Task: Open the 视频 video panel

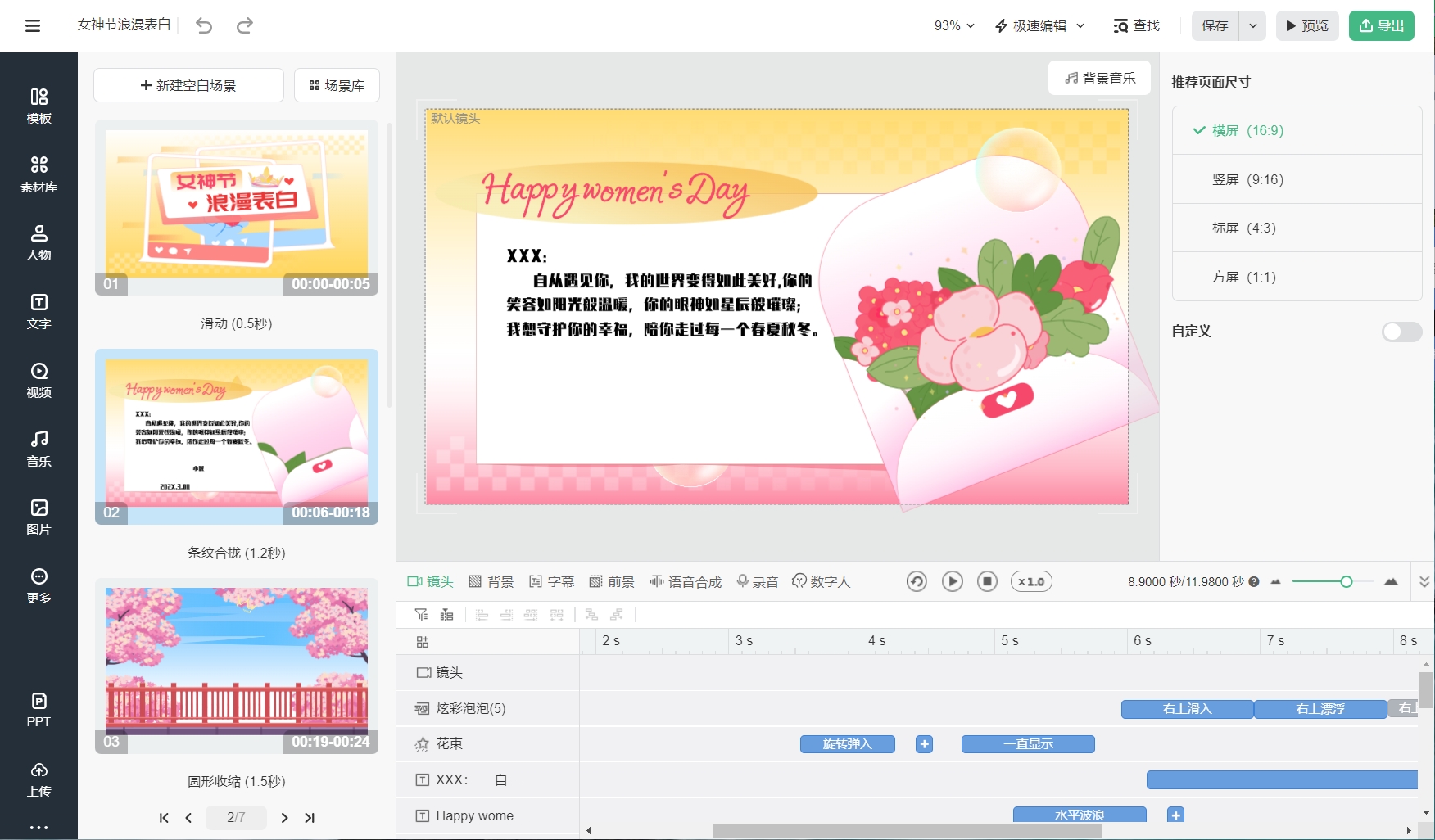Action: (x=38, y=380)
